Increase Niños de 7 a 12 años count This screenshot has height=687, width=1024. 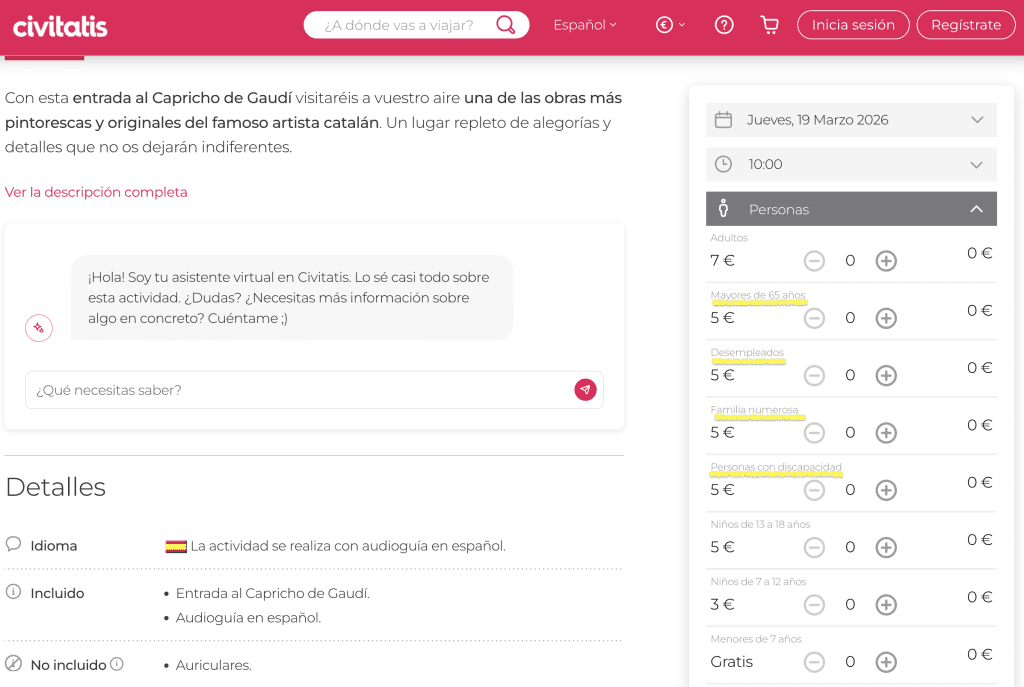tap(886, 605)
